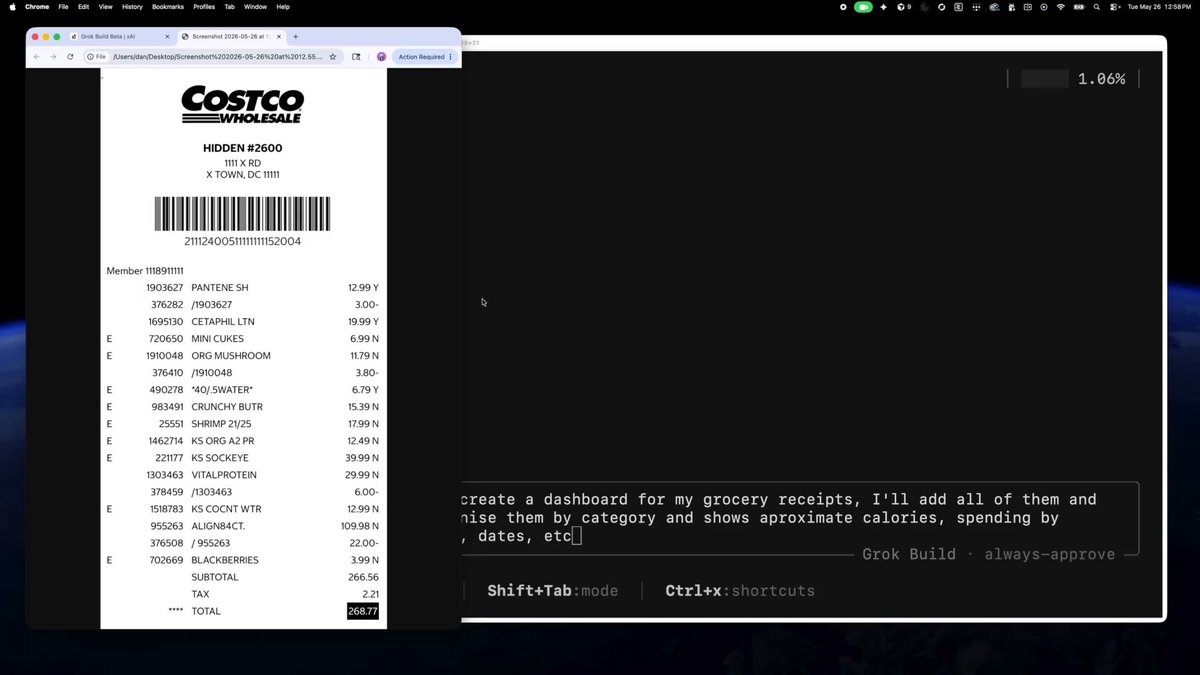
Task: Open the battery status menu
Action: [x=1078, y=6]
